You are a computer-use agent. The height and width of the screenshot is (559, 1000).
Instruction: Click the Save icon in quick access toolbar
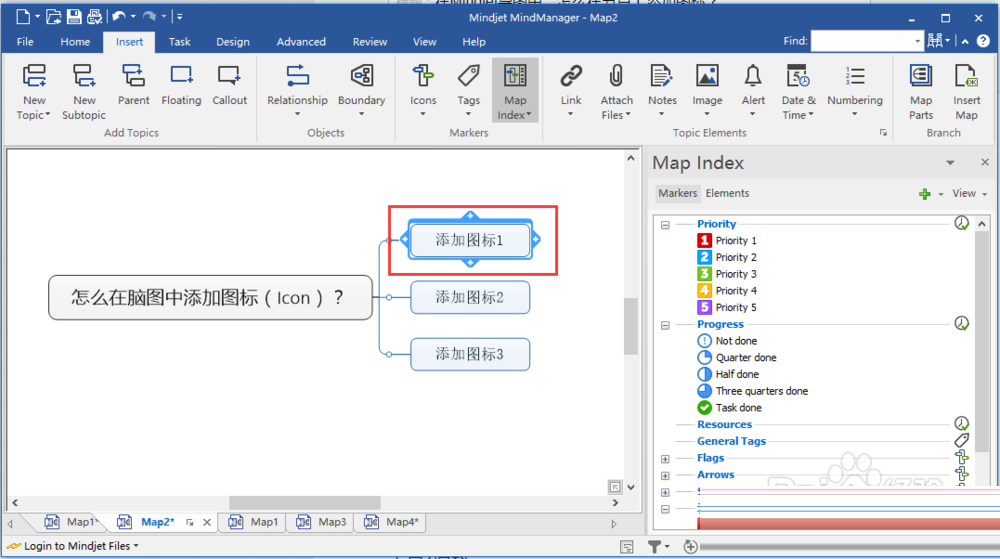(x=74, y=17)
